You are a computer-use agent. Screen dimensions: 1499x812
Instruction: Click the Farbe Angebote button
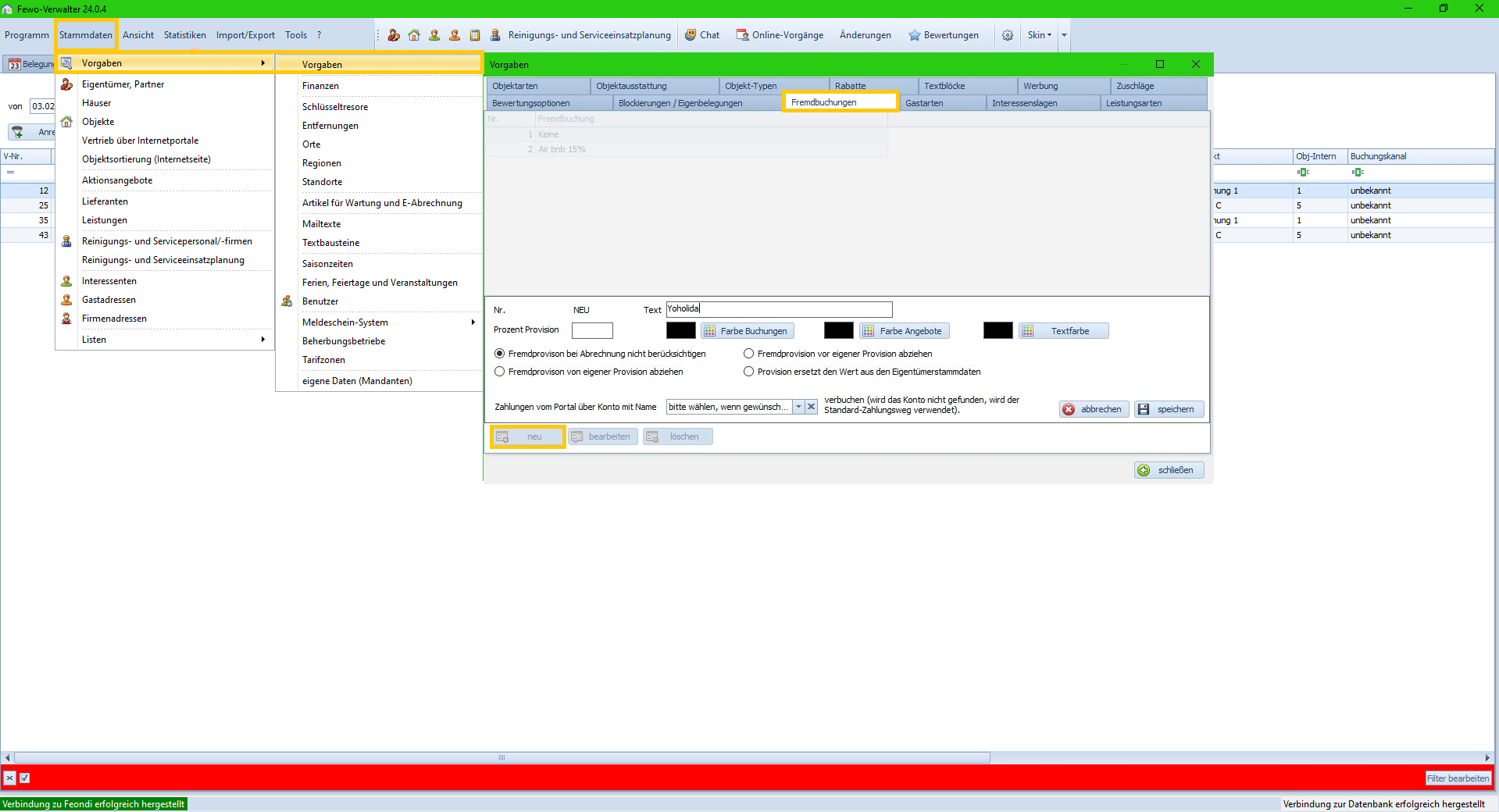point(905,331)
